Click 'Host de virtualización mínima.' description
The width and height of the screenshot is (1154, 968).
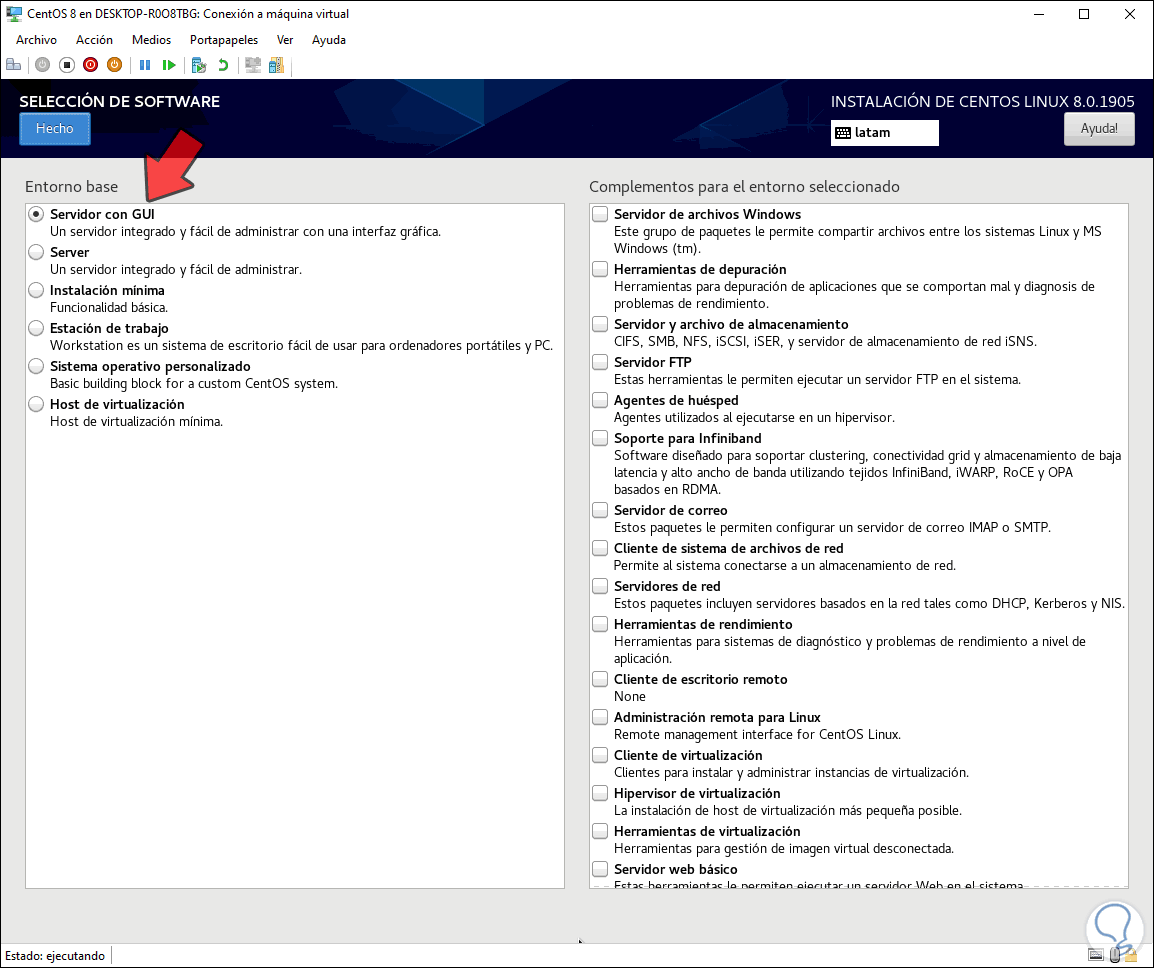(136, 422)
